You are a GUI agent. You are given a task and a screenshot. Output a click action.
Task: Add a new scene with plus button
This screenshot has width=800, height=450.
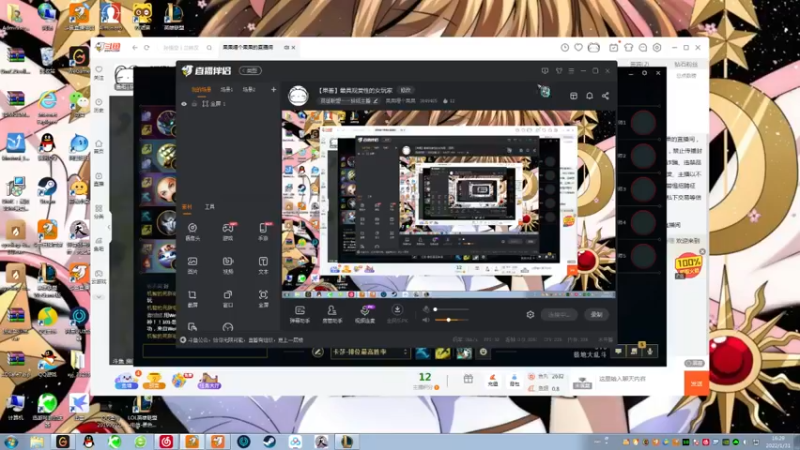tap(273, 89)
